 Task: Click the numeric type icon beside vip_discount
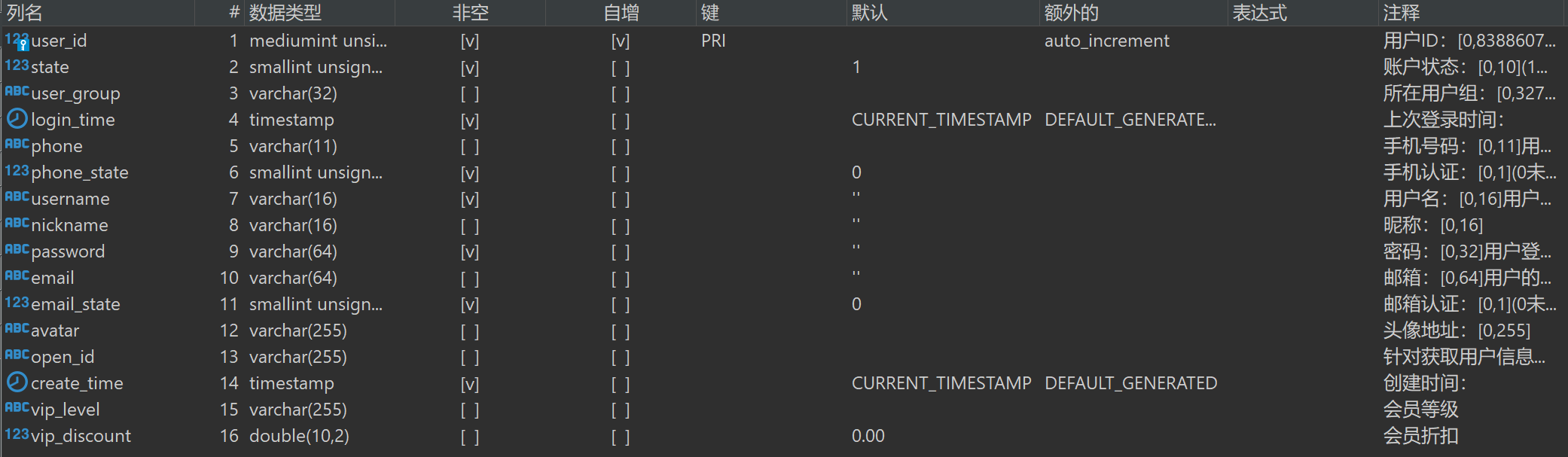(x=17, y=435)
